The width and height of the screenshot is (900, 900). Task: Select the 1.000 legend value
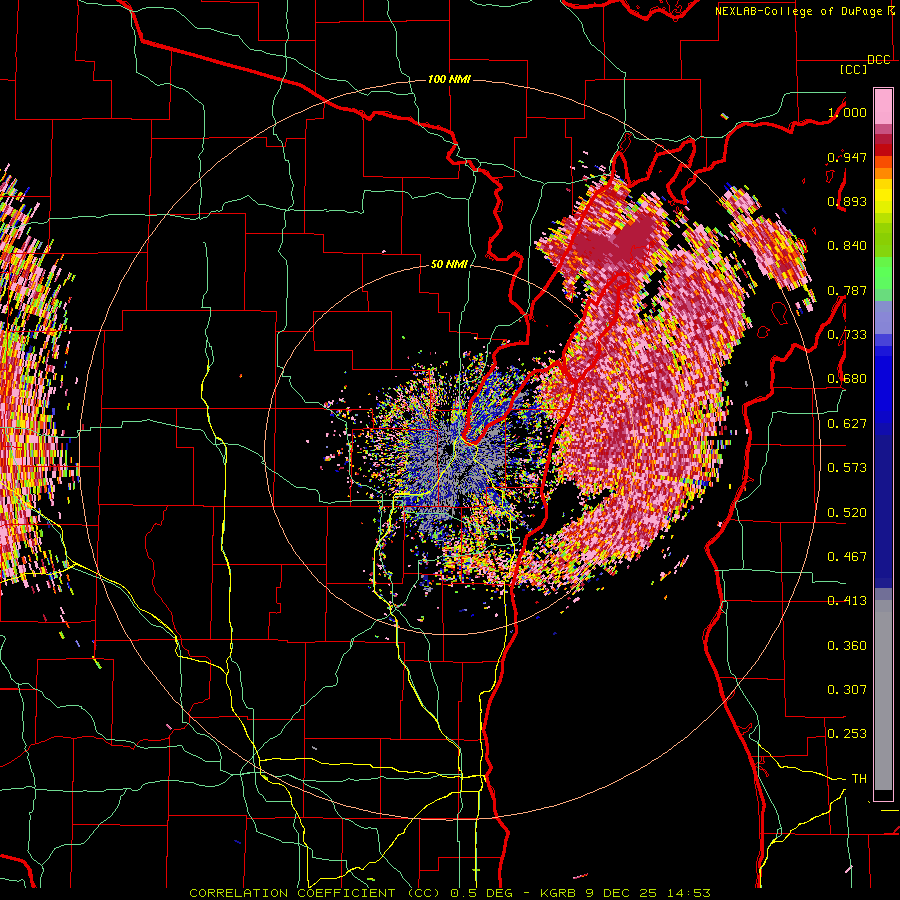tap(847, 112)
